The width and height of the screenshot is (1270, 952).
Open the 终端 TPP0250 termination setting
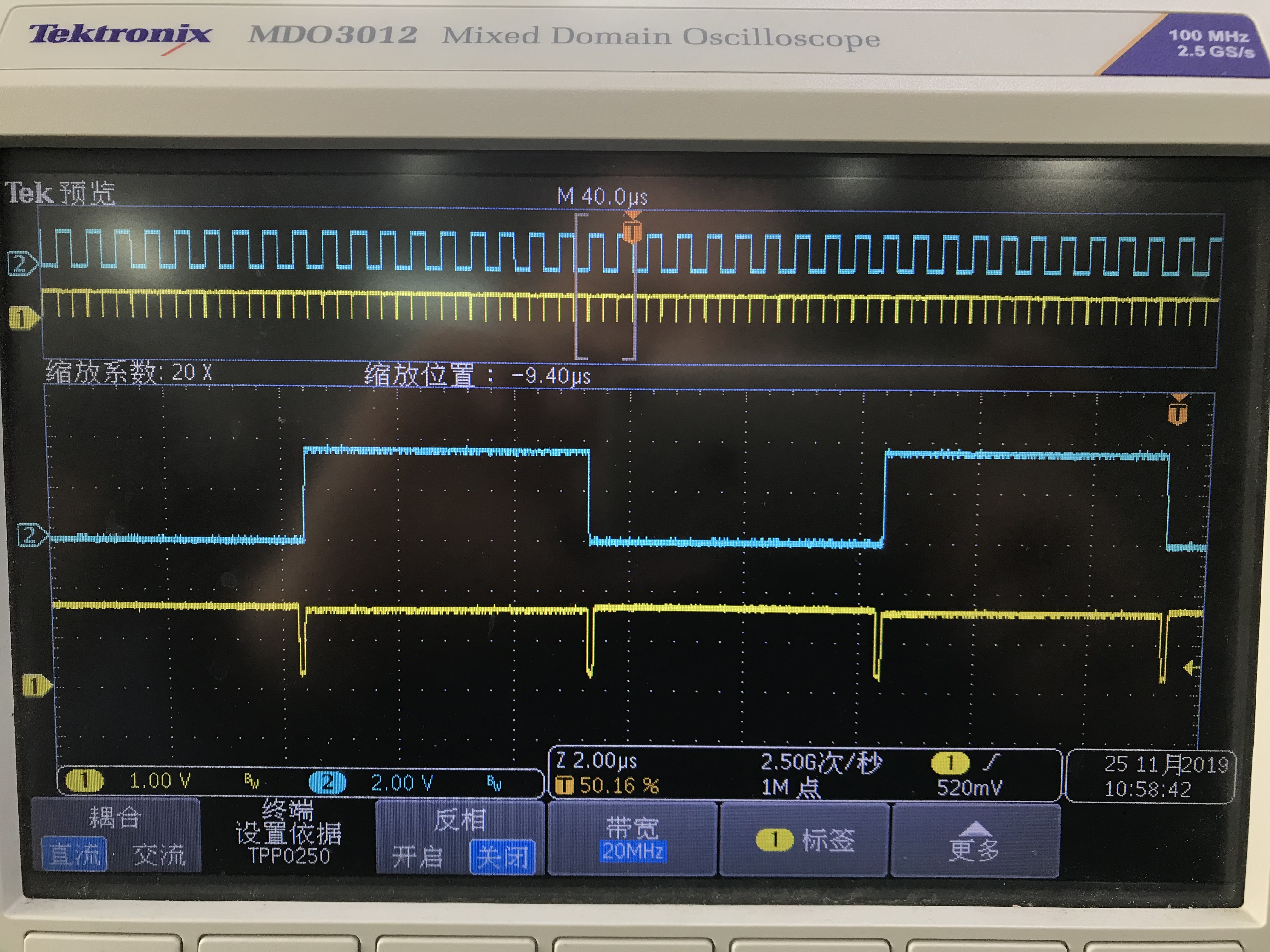point(288,833)
